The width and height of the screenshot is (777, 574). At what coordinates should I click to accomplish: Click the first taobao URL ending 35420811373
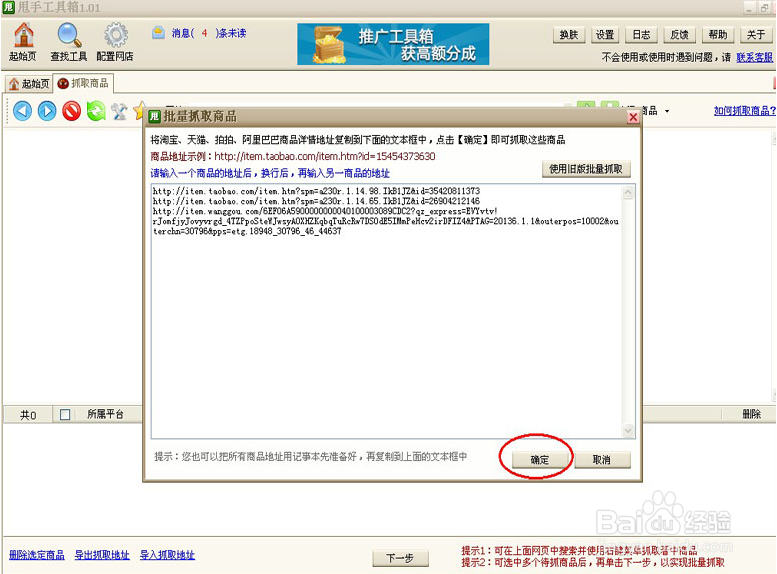click(316, 191)
